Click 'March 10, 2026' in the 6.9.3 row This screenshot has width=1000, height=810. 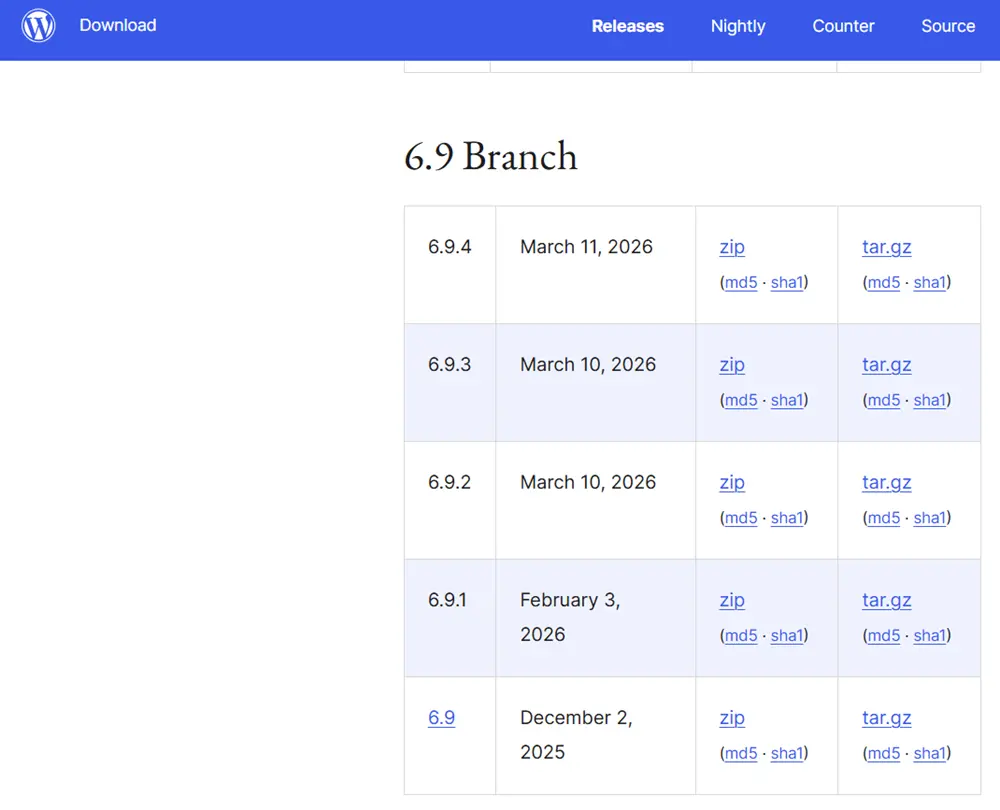pyautogui.click(x=588, y=365)
